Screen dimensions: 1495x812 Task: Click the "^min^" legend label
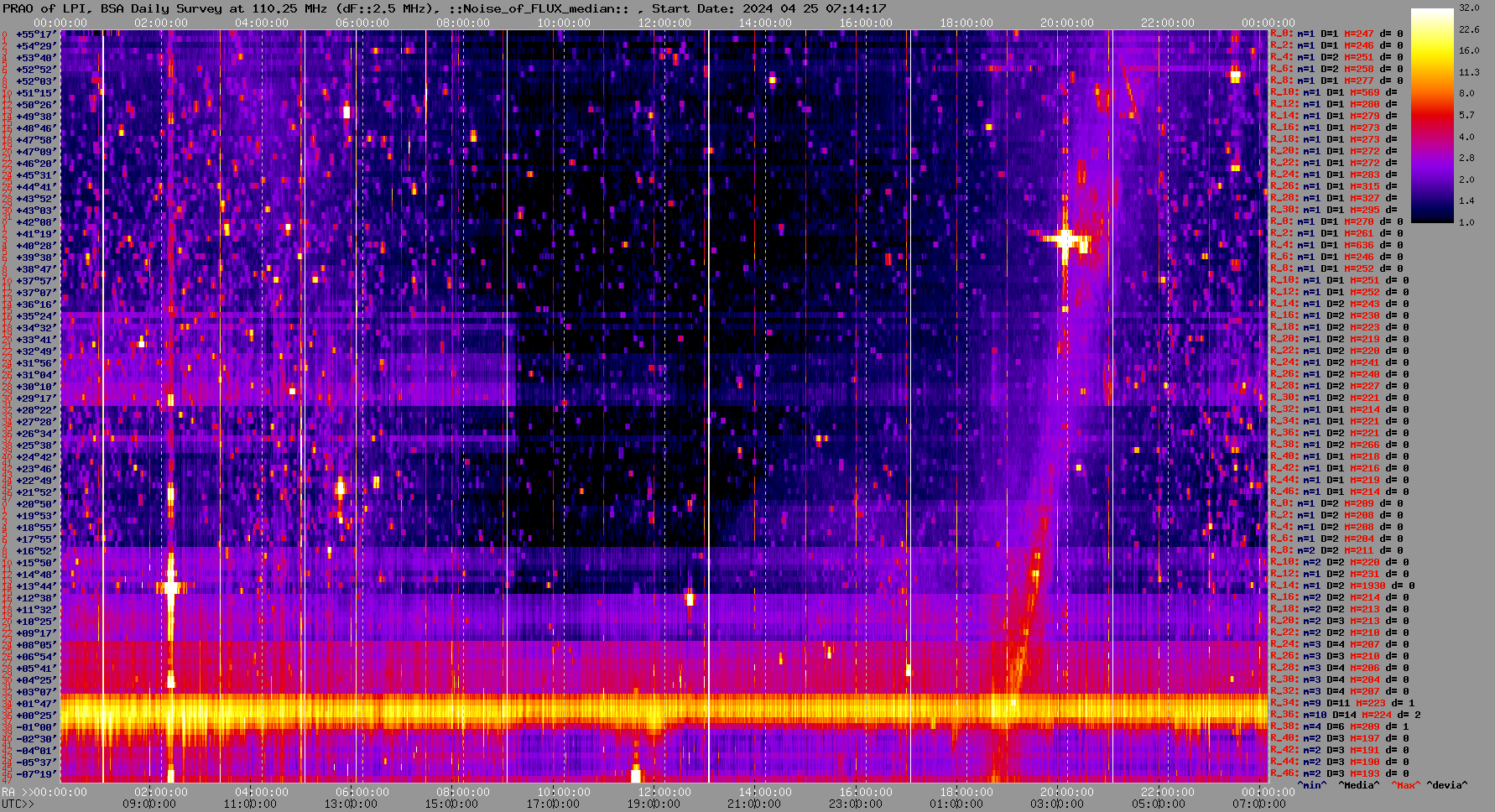(x=1312, y=785)
